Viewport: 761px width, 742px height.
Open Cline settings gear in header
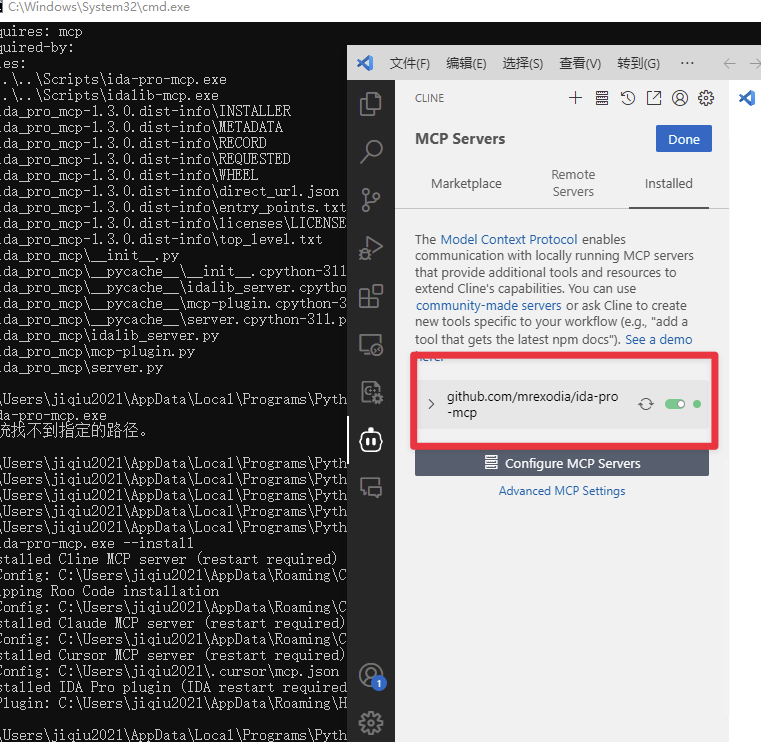[706, 98]
